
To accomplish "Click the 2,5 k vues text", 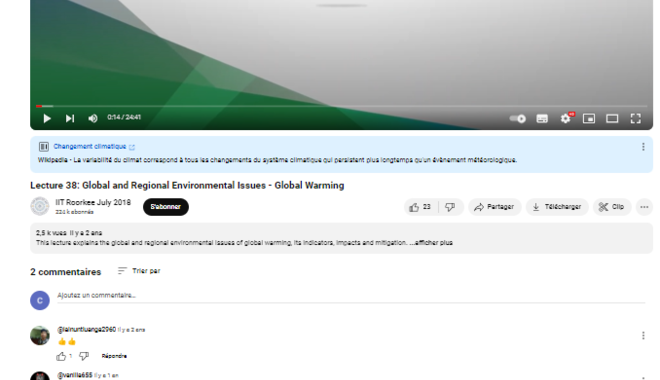I will click(51, 233).
